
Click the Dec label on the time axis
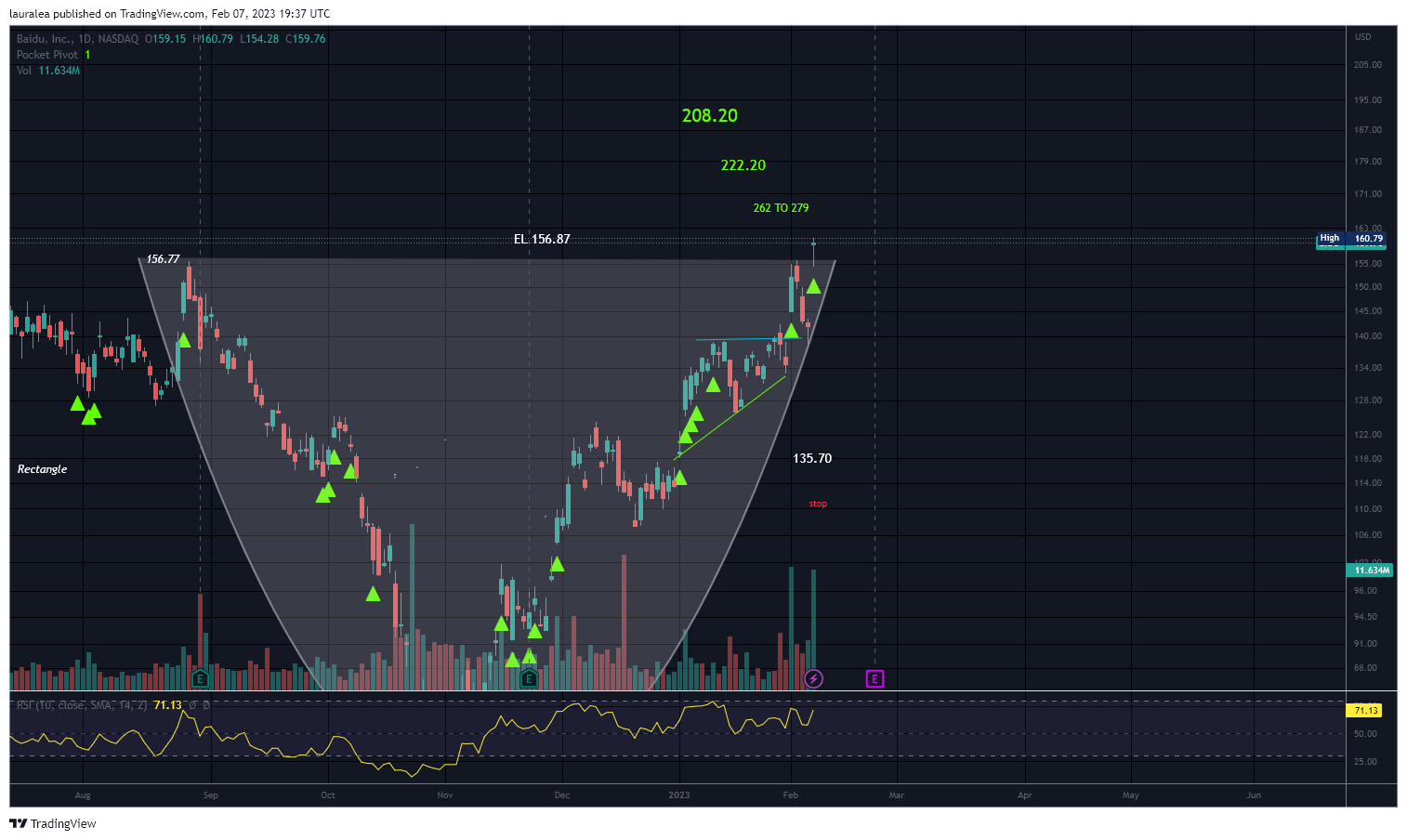click(562, 795)
